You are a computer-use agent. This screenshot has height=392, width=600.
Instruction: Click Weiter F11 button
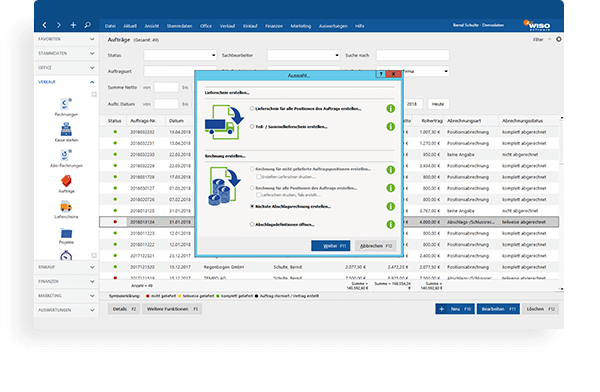[331, 246]
